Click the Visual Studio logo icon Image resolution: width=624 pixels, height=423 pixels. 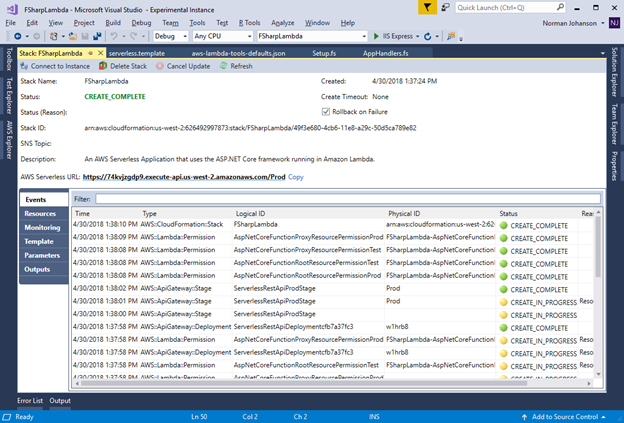pos(12,9)
